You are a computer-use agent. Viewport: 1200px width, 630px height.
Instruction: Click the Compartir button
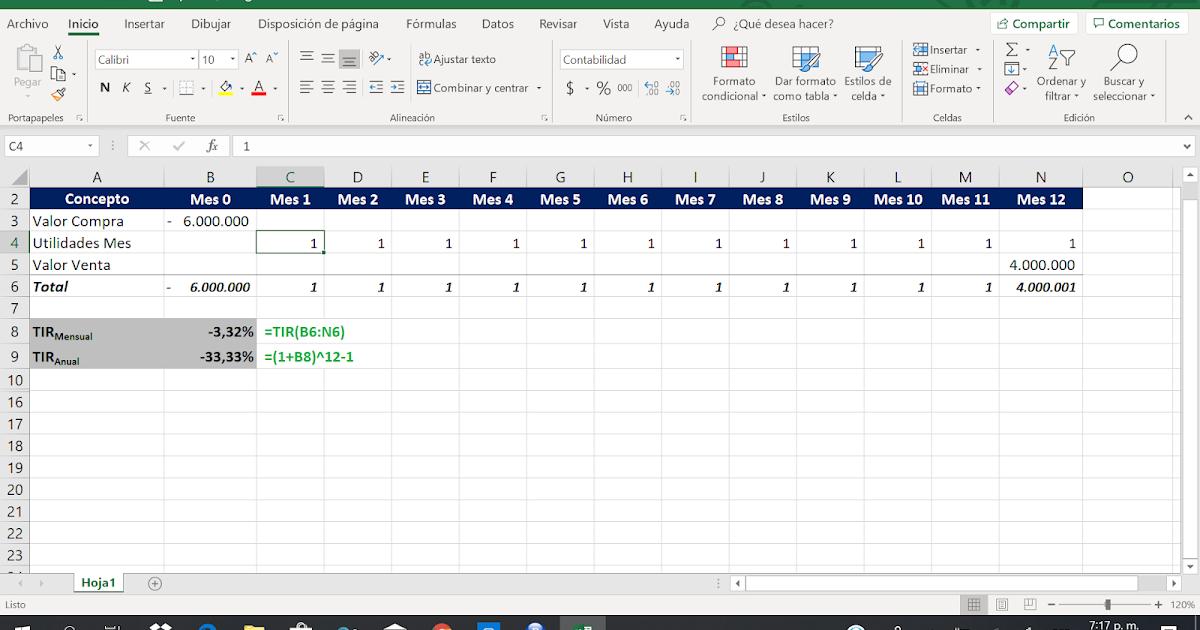tap(1034, 22)
